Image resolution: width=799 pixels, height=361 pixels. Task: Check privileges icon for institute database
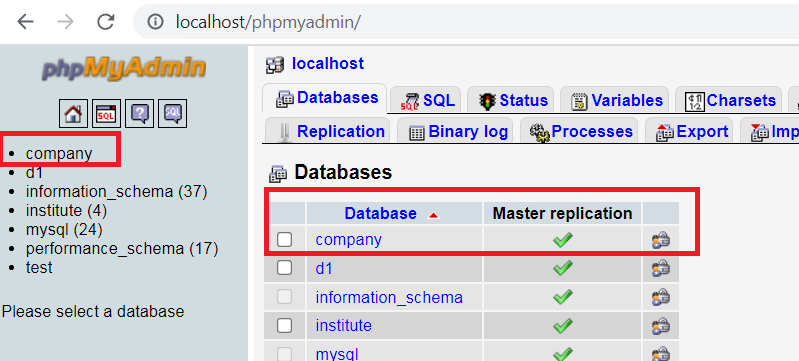tap(660, 325)
